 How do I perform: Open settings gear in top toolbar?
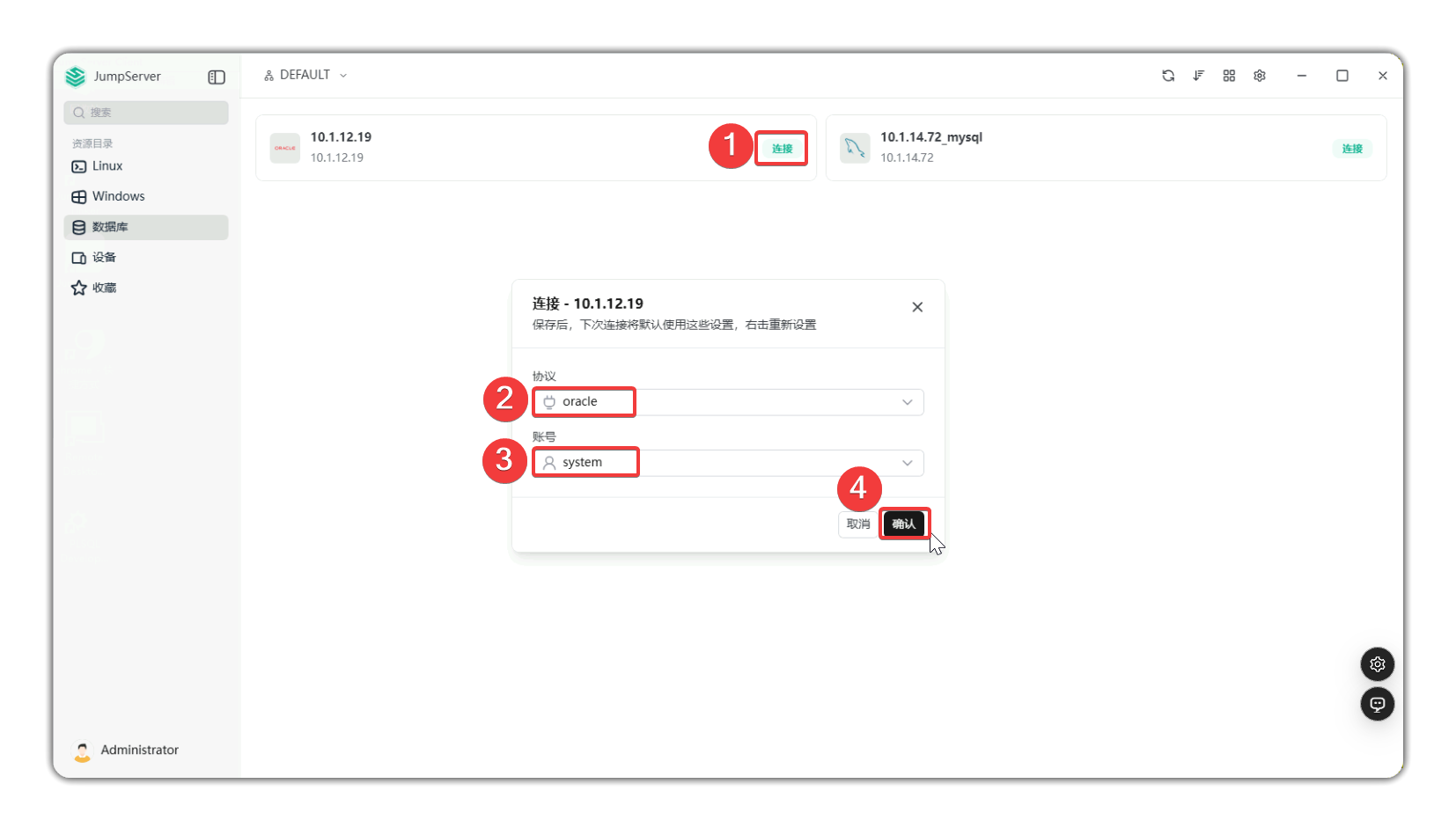pos(1260,76)
